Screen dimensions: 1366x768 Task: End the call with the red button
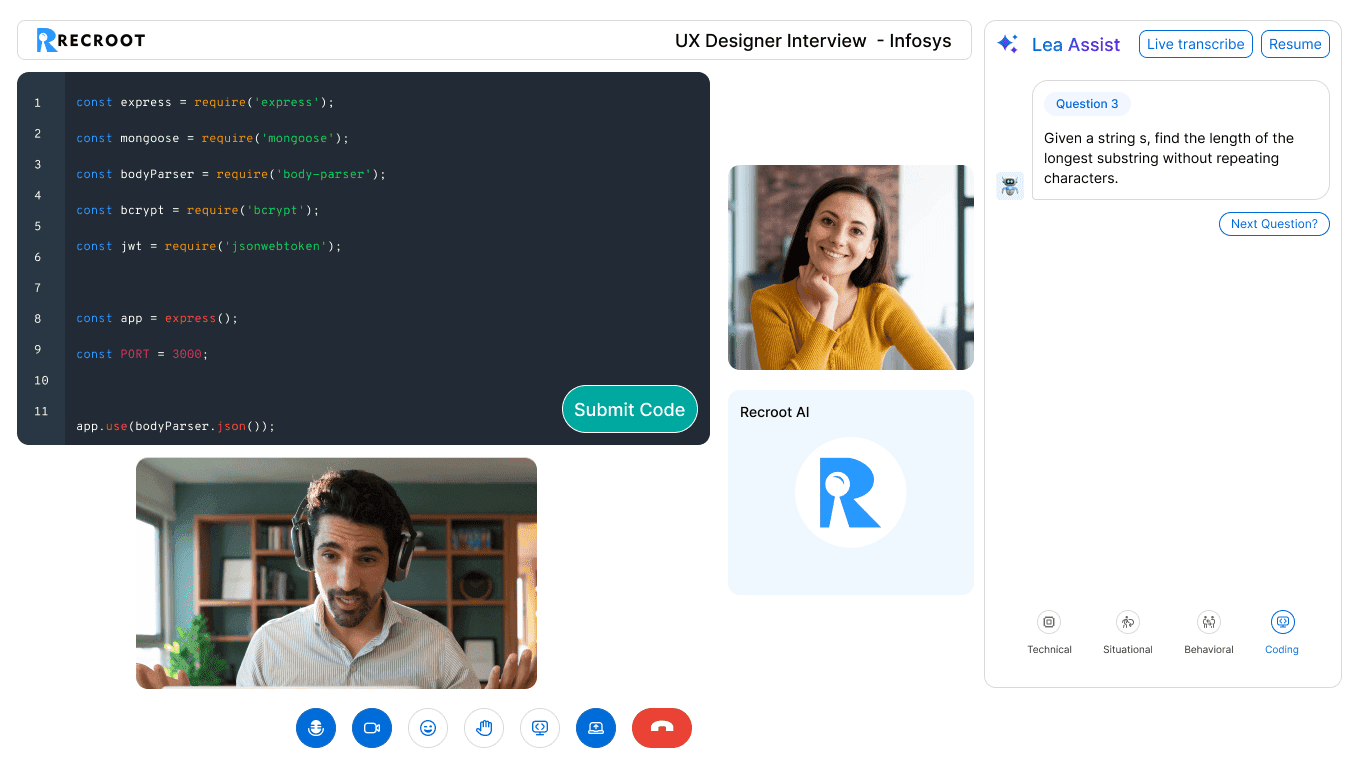(662, 728)
